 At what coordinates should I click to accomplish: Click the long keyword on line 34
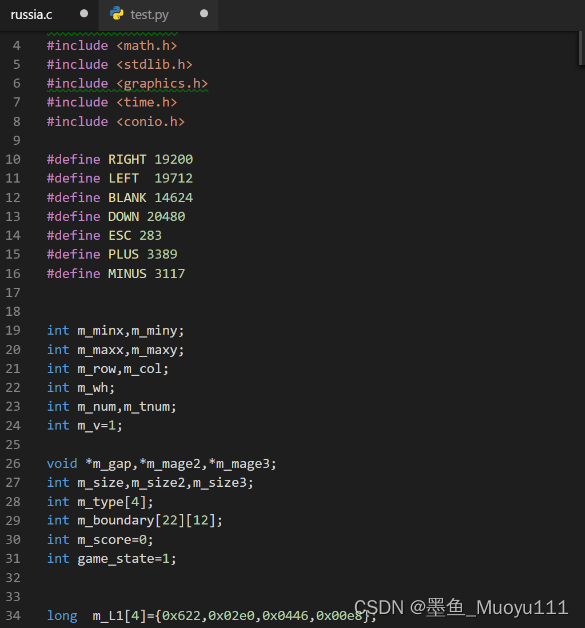tap(62, 615)
